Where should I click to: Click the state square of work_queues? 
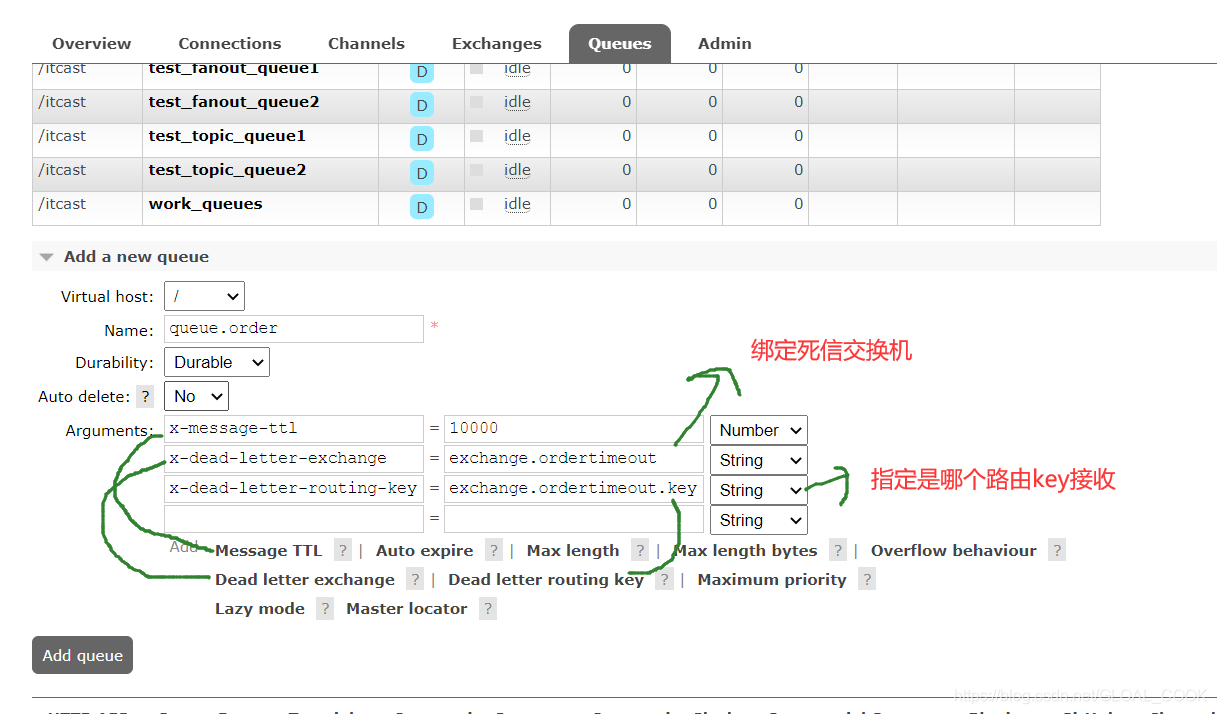pyautogui.click(x=476, y=204)
